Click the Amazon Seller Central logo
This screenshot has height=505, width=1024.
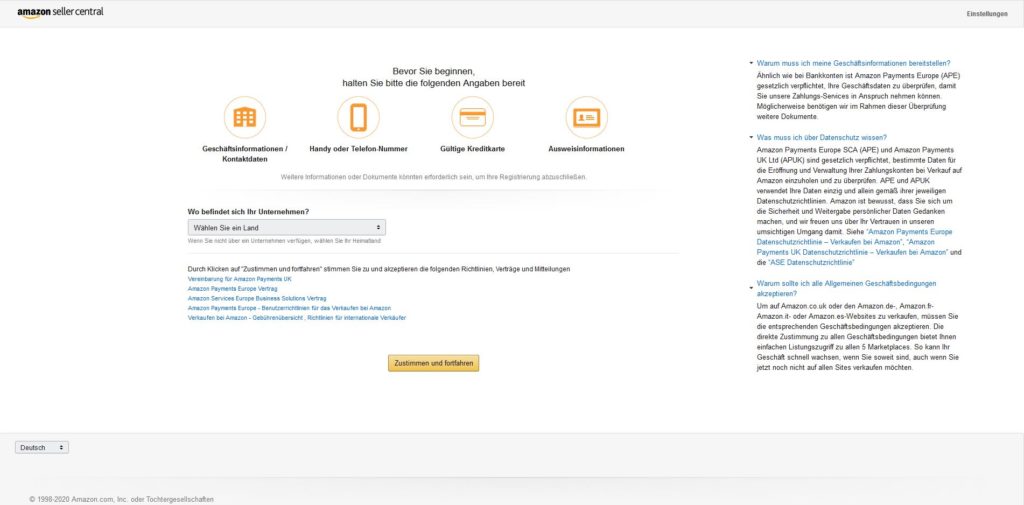pos(60,12)
